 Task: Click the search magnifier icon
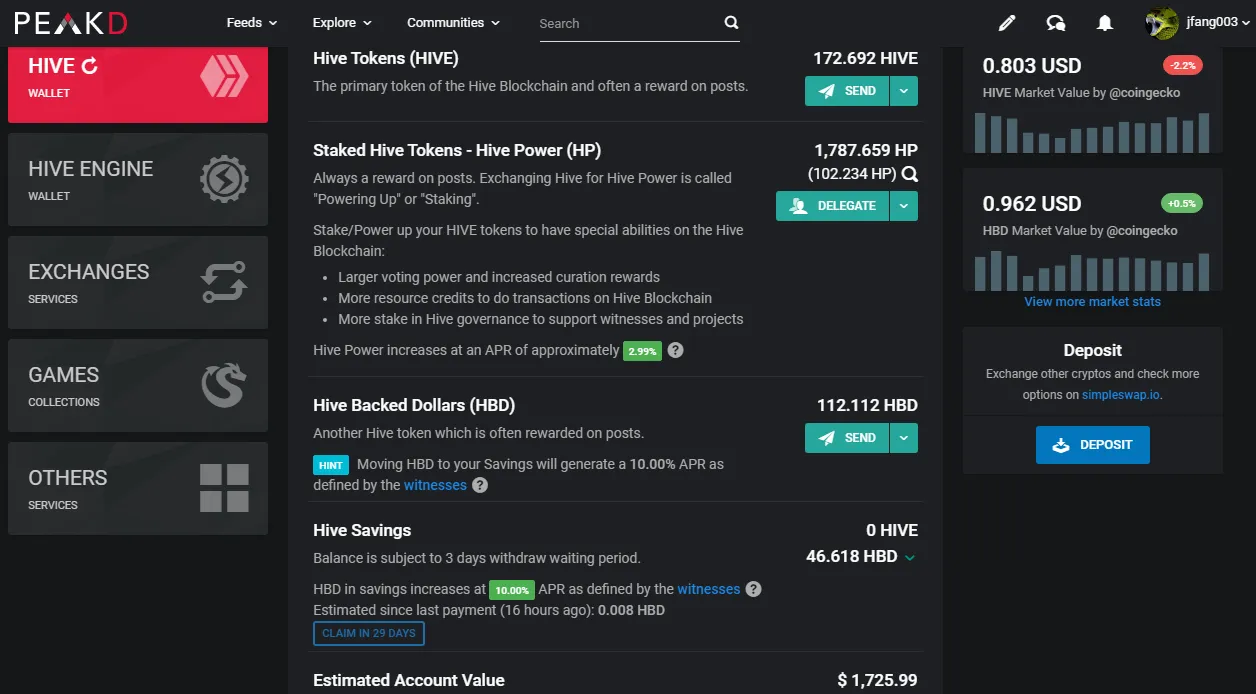[x=731, y=23]
